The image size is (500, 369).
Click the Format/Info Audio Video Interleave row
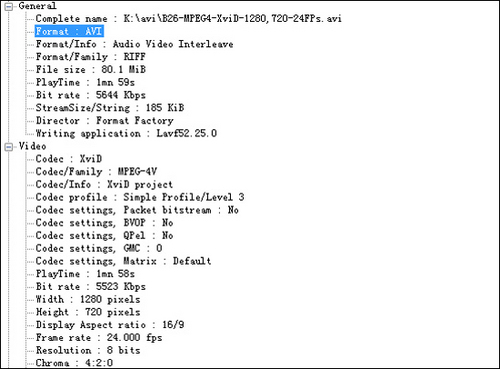134,44
